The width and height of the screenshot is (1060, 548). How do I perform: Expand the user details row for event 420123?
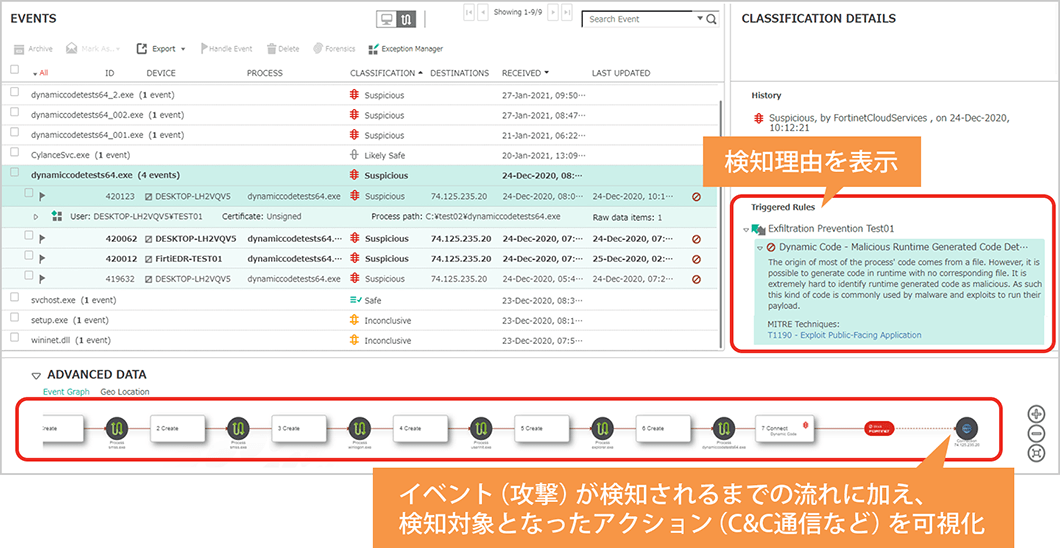tap(37, 216)
